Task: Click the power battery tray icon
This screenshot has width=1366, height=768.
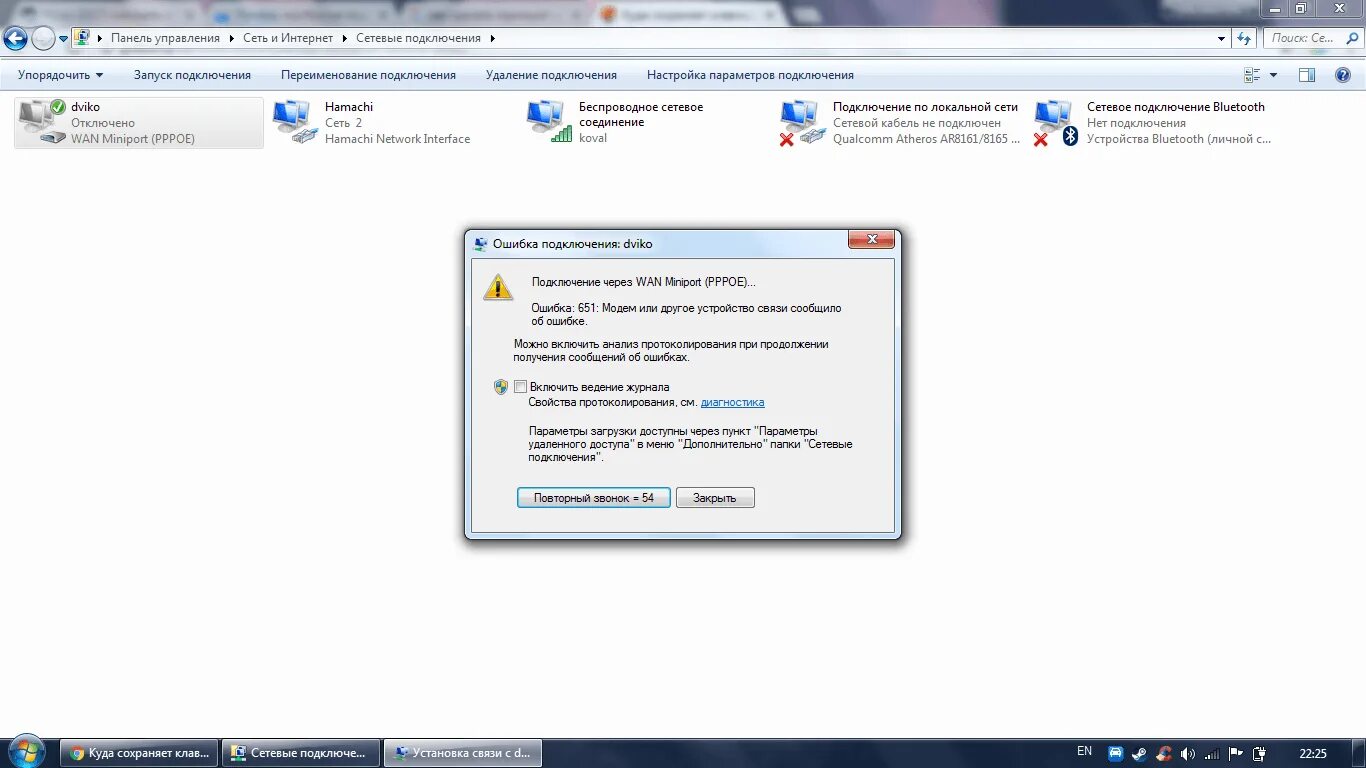Action: (x=1260, y=754)
